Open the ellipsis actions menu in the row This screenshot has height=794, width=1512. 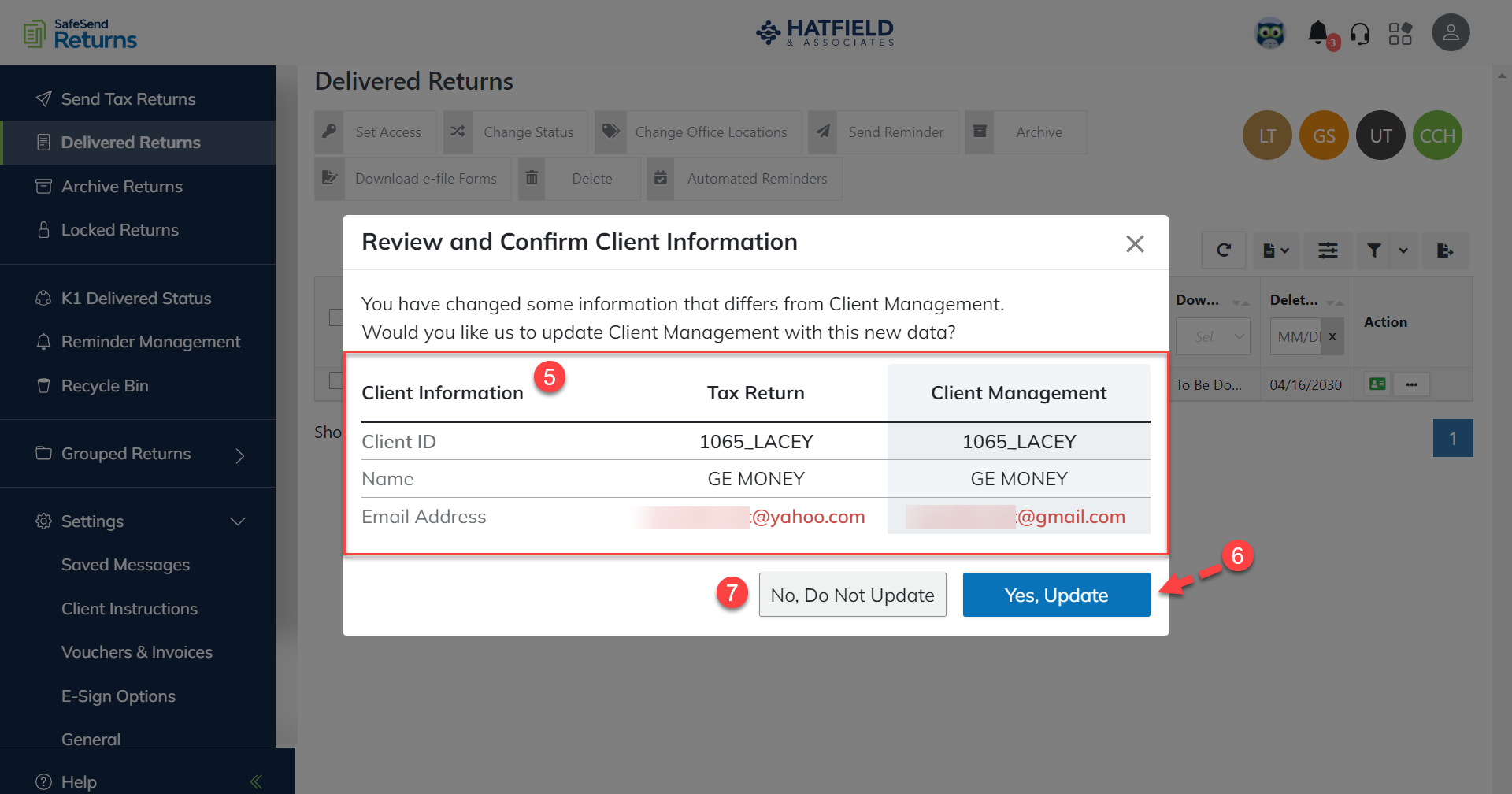tap(1412, 384)
